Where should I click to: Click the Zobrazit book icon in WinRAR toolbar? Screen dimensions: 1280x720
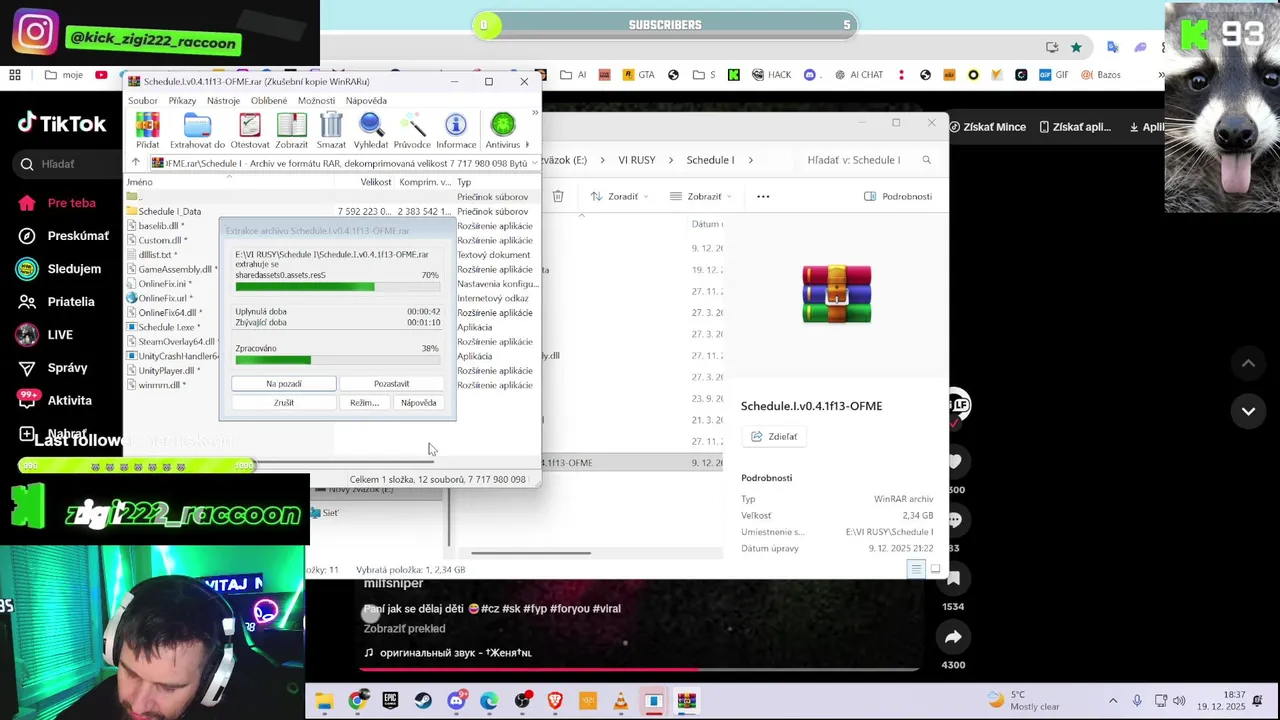click(291, 130)
